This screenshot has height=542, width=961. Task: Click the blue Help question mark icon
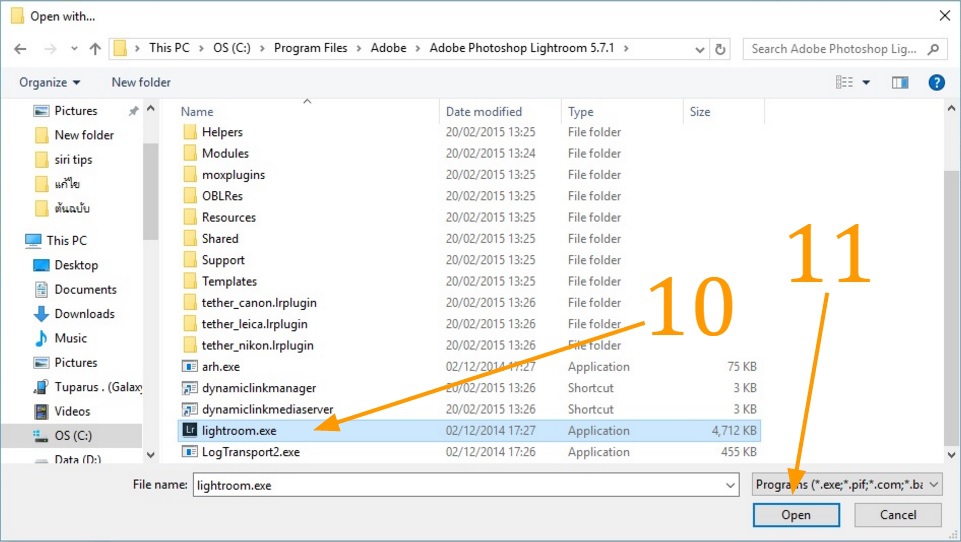click(936, 83)
